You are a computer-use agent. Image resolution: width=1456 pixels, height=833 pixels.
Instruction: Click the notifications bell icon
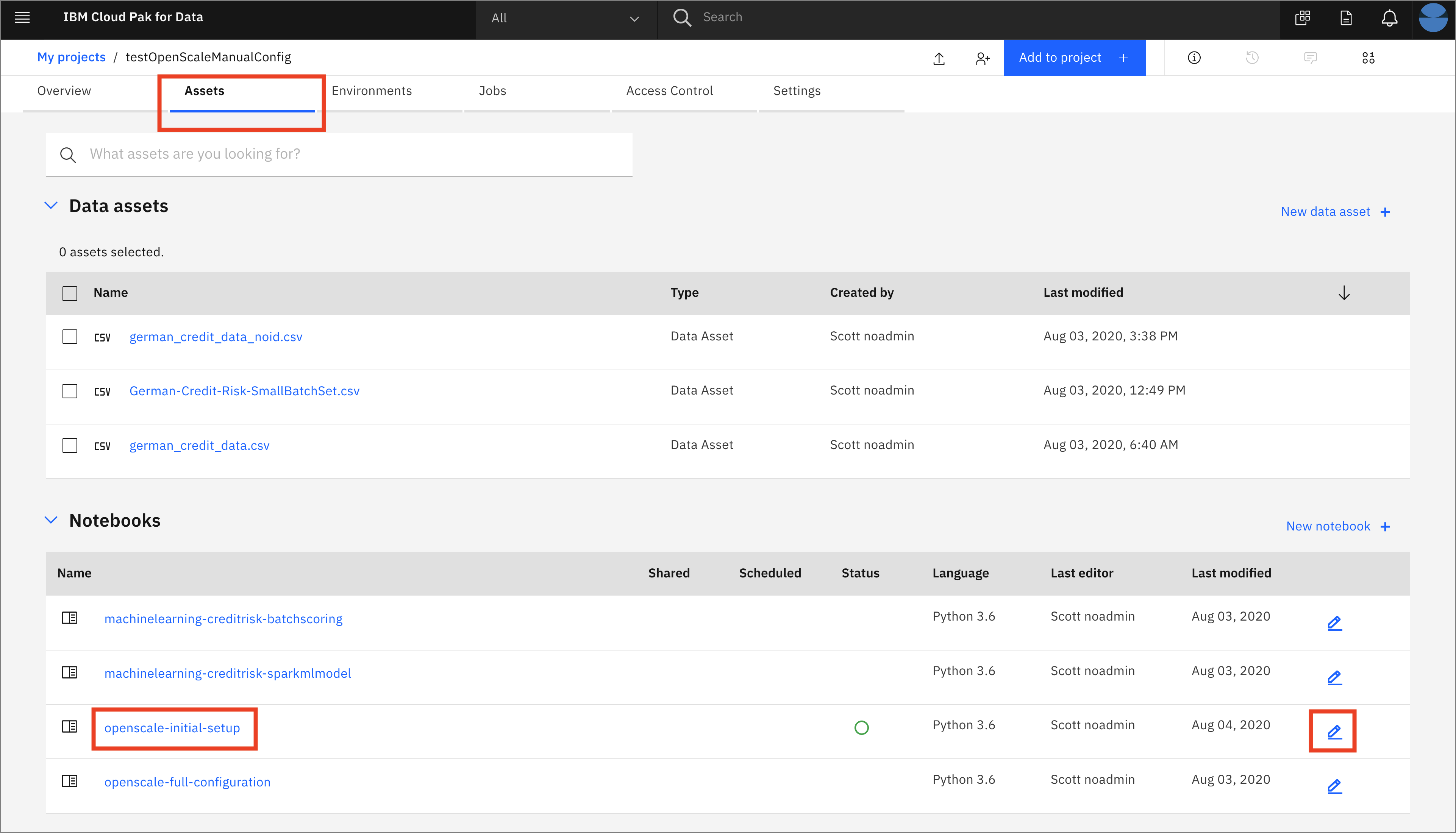1389,18
